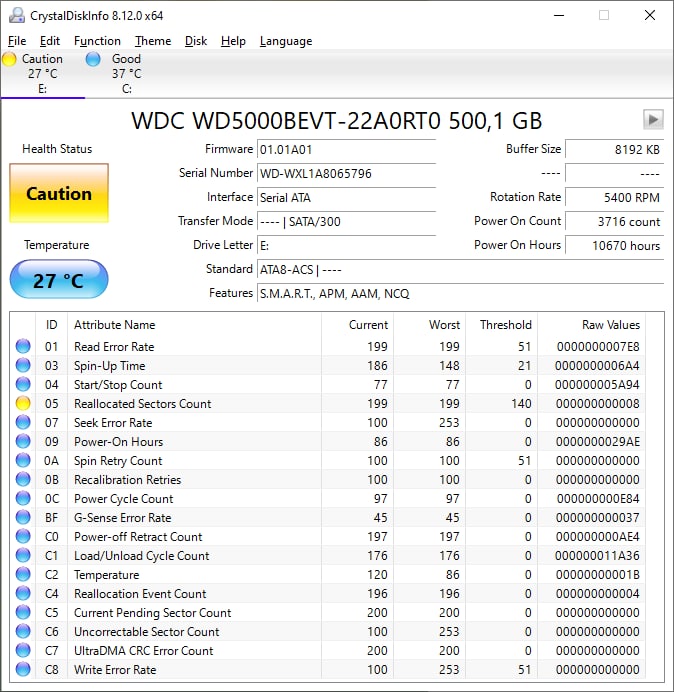Viewport: 674px width, 692px height.
Task: Click the Worst column header
Action: click(x=429, y=325)
